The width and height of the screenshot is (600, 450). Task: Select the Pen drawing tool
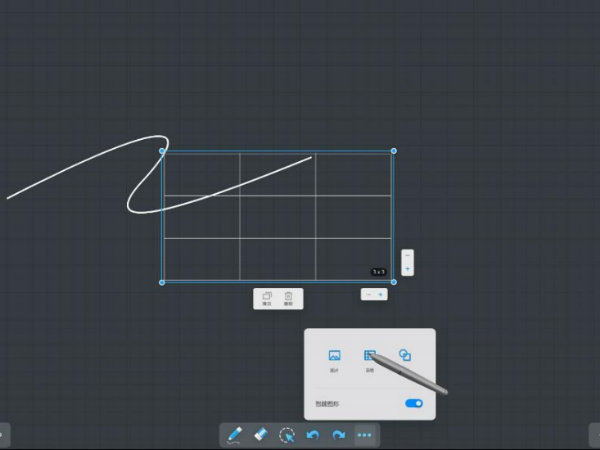coord(235,435)
